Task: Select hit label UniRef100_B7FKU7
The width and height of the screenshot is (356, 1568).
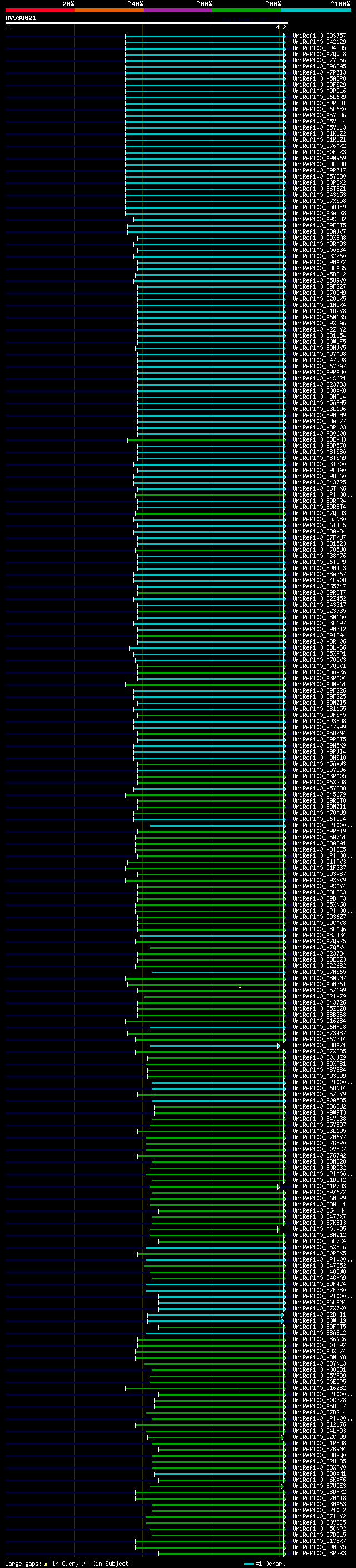Action: 319,537
